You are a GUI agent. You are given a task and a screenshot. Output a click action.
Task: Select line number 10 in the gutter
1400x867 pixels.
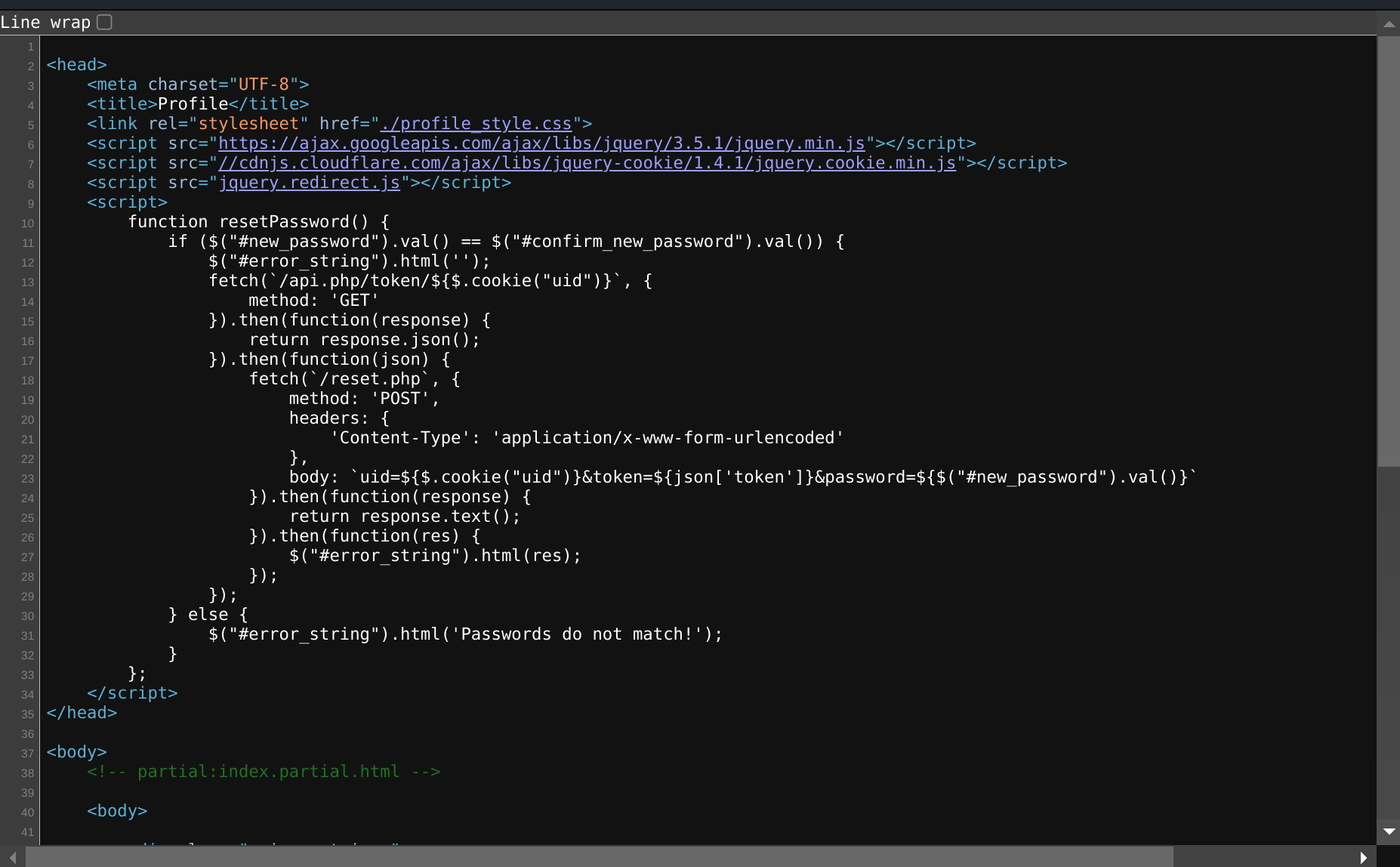[x=28, y=224]
